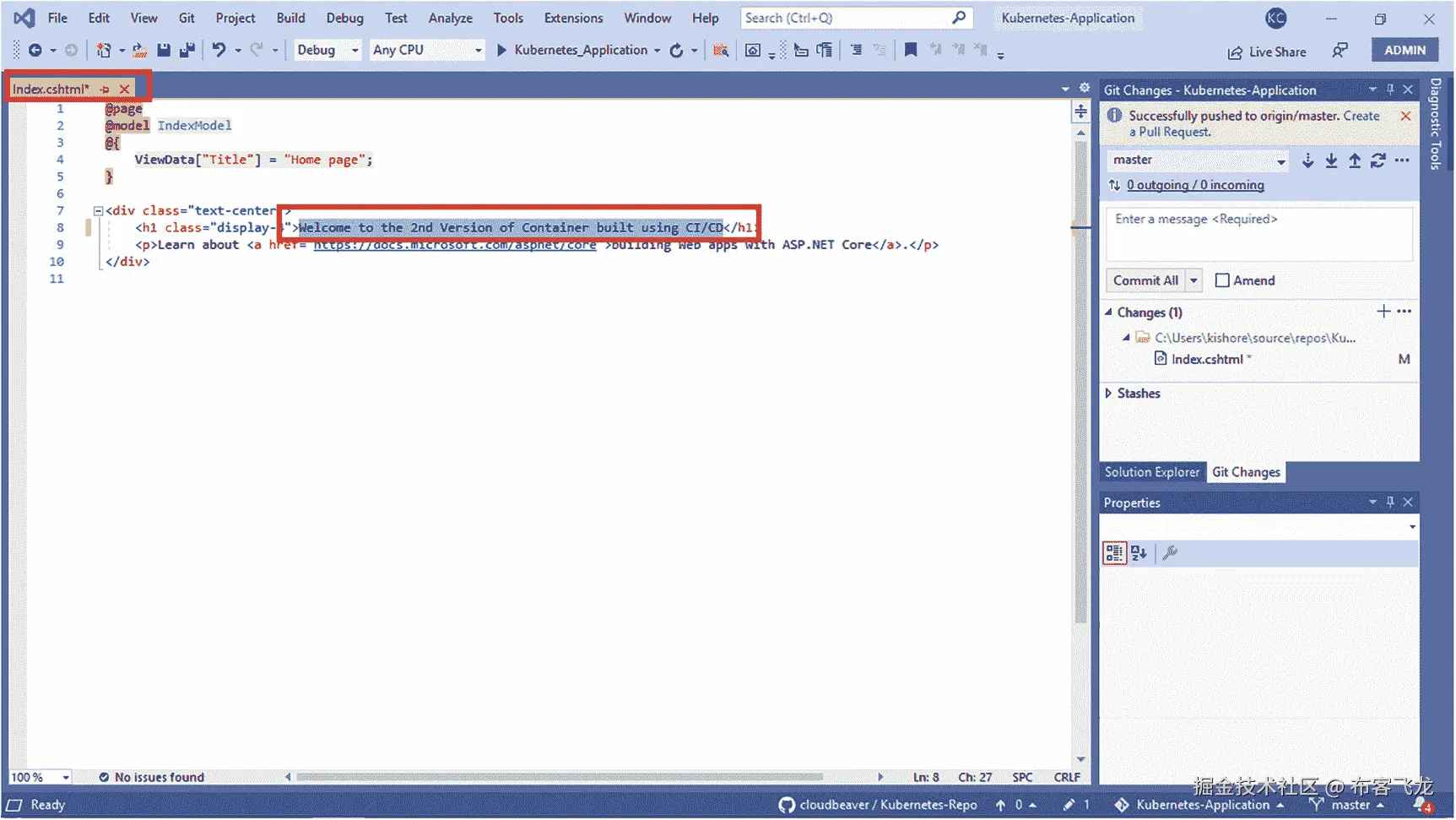Undo the last edit

click(219, 51)
